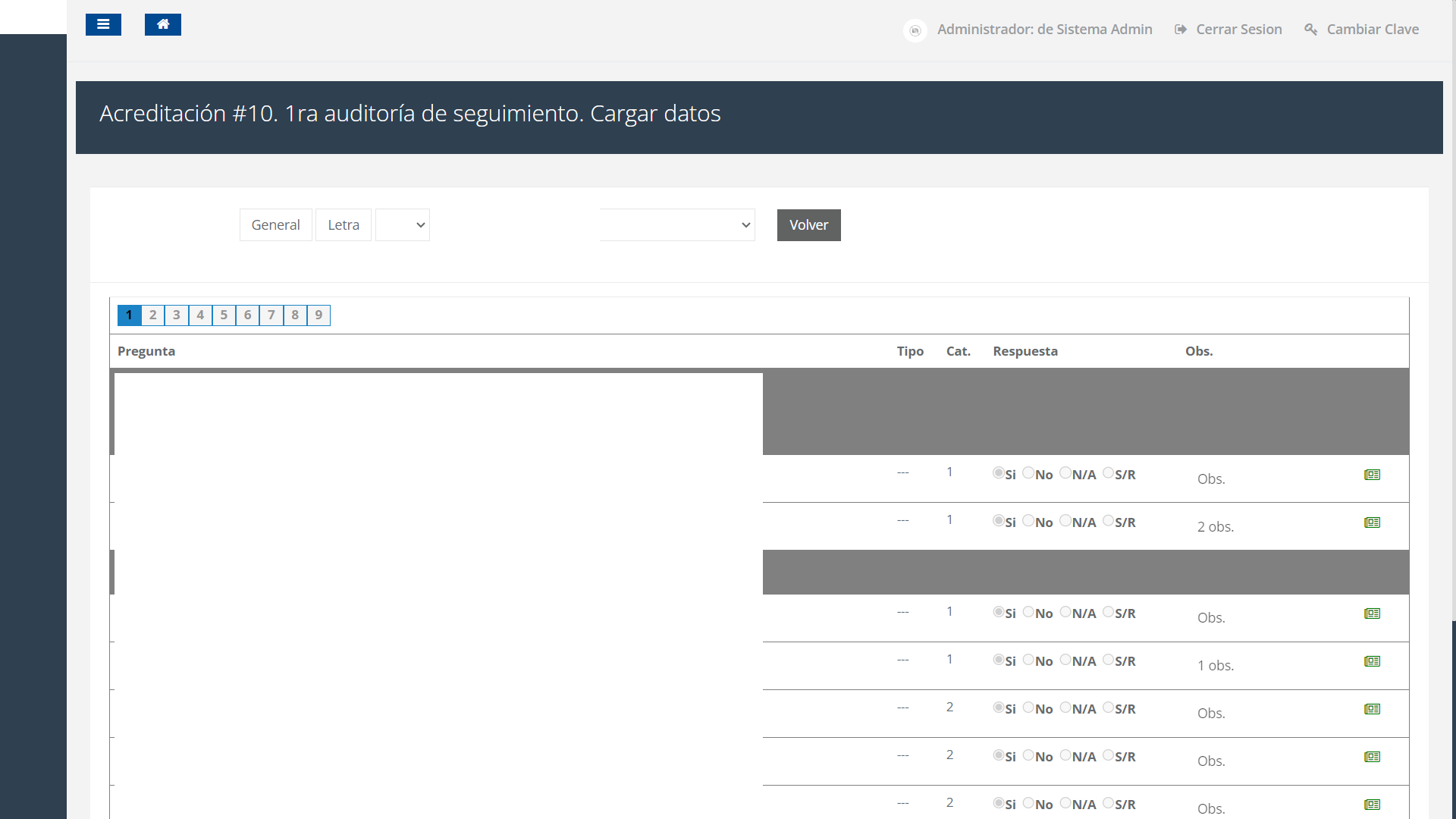Screen dimensions: 1456x819
Task: Open observations icon in the first question row
Action: click(x=1373, y=475)
